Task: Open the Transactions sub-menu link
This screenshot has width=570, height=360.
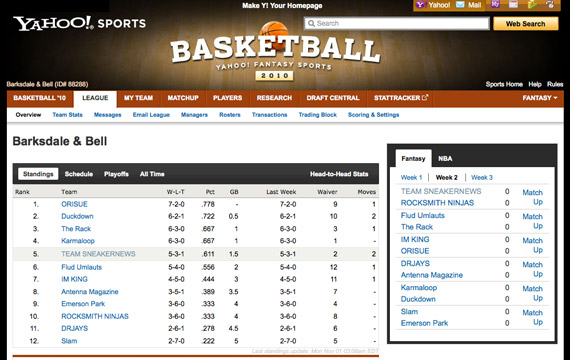Action: (x=269, y=115)
